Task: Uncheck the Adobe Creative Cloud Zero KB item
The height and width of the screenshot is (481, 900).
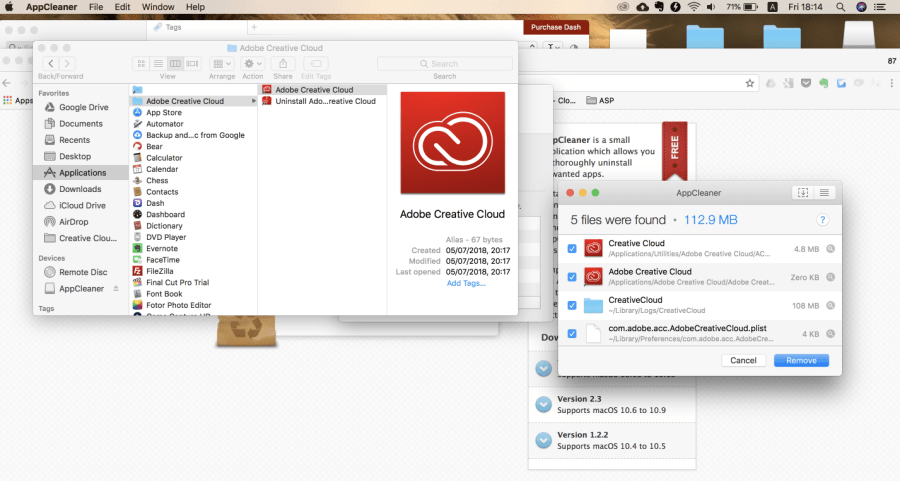Action: point(572,277)
